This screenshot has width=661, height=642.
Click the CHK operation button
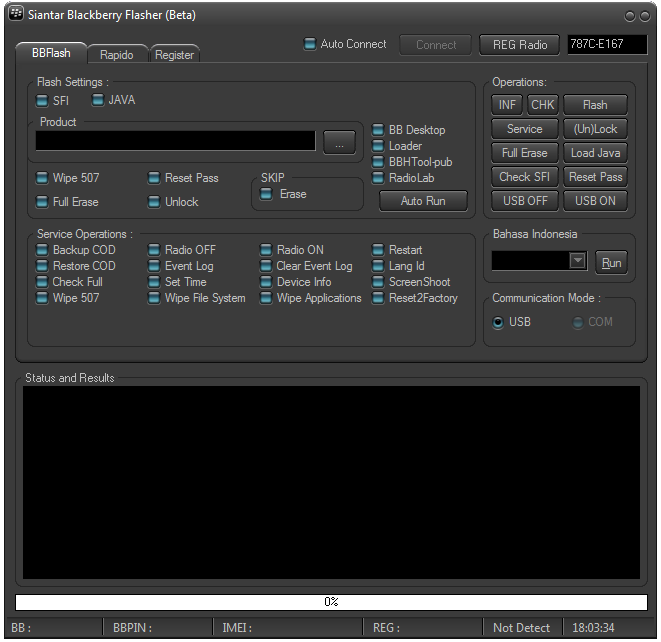[543, 105]
